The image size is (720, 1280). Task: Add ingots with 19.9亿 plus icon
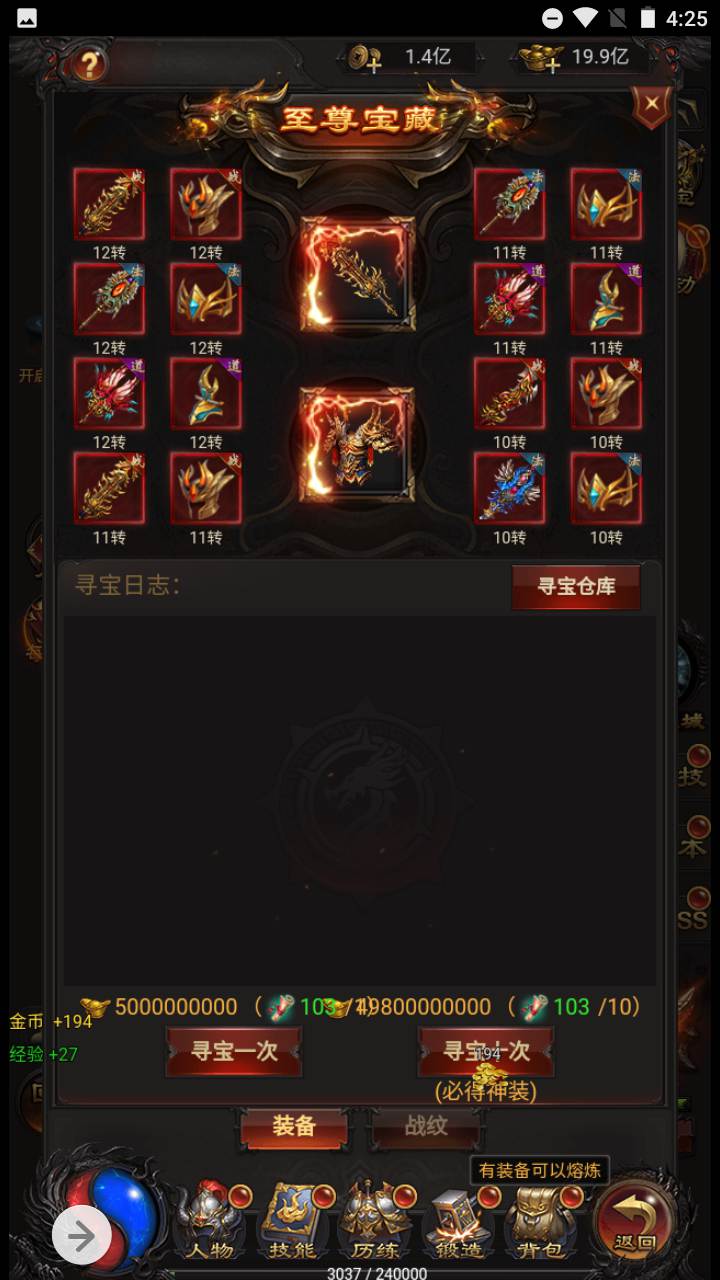[x=540, y=59]
